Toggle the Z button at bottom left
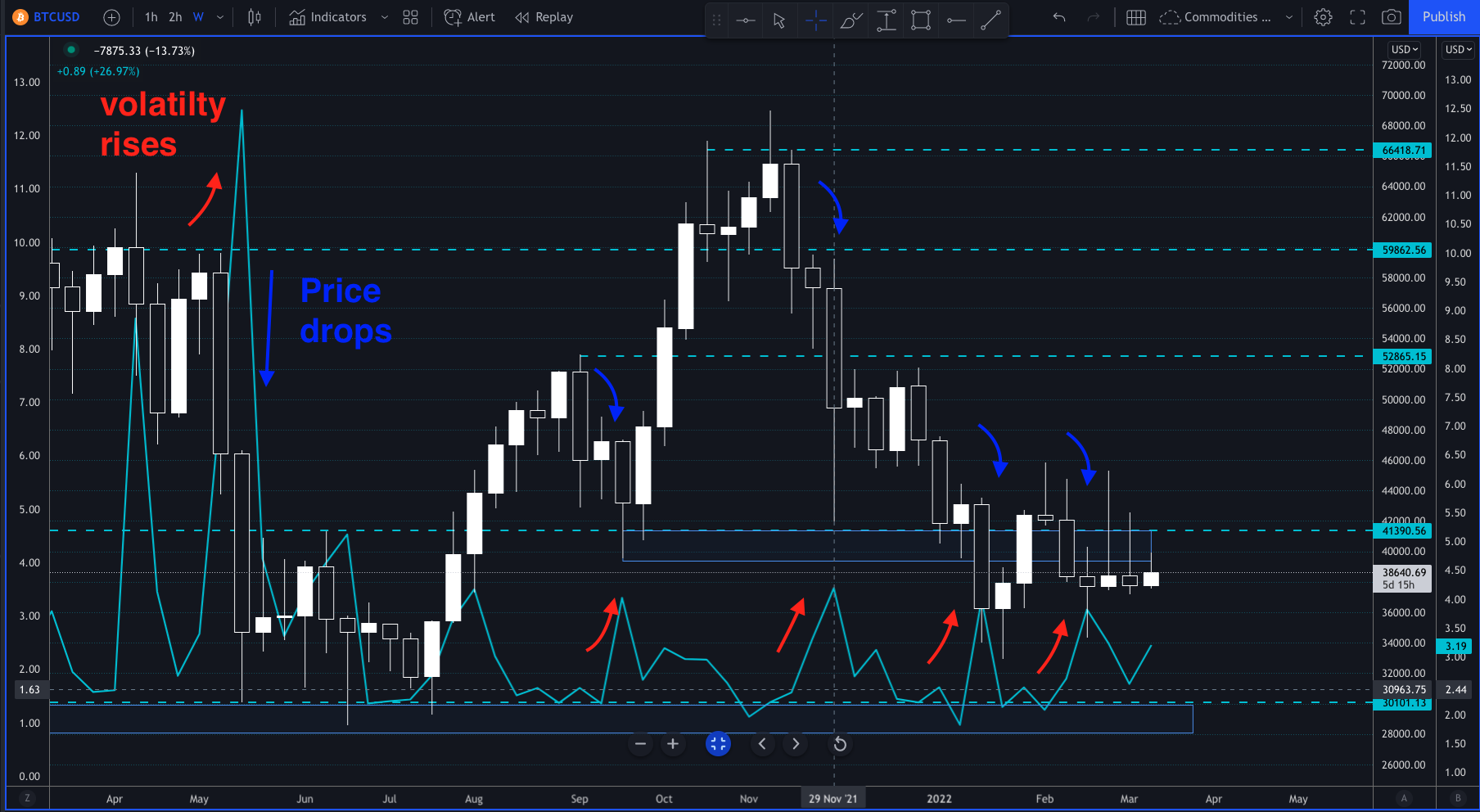 click(28, 798)
